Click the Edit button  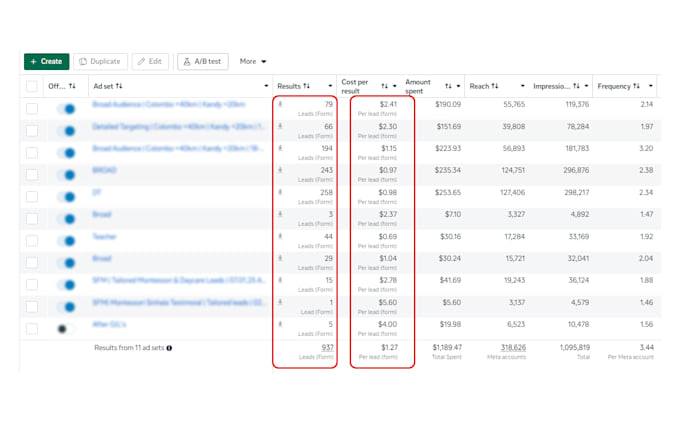pos(150,62)
